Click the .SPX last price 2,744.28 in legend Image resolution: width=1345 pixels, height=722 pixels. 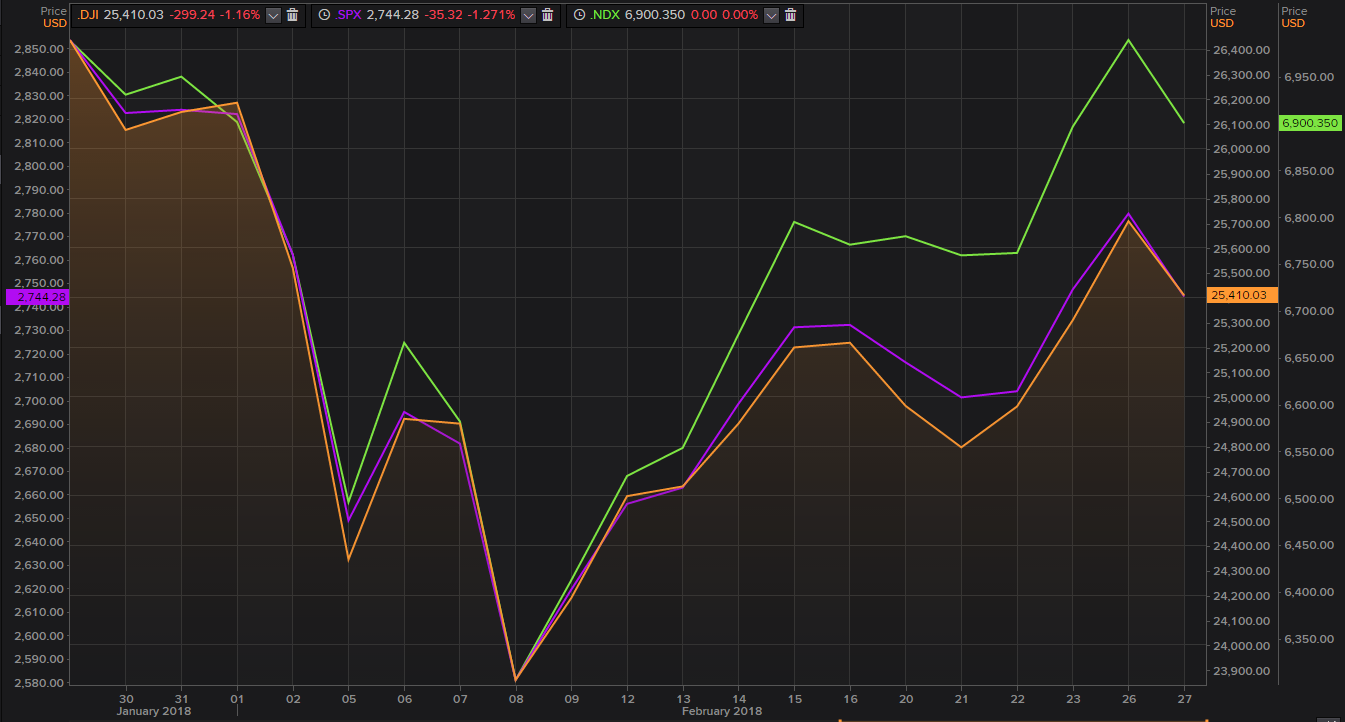[391, 15]
